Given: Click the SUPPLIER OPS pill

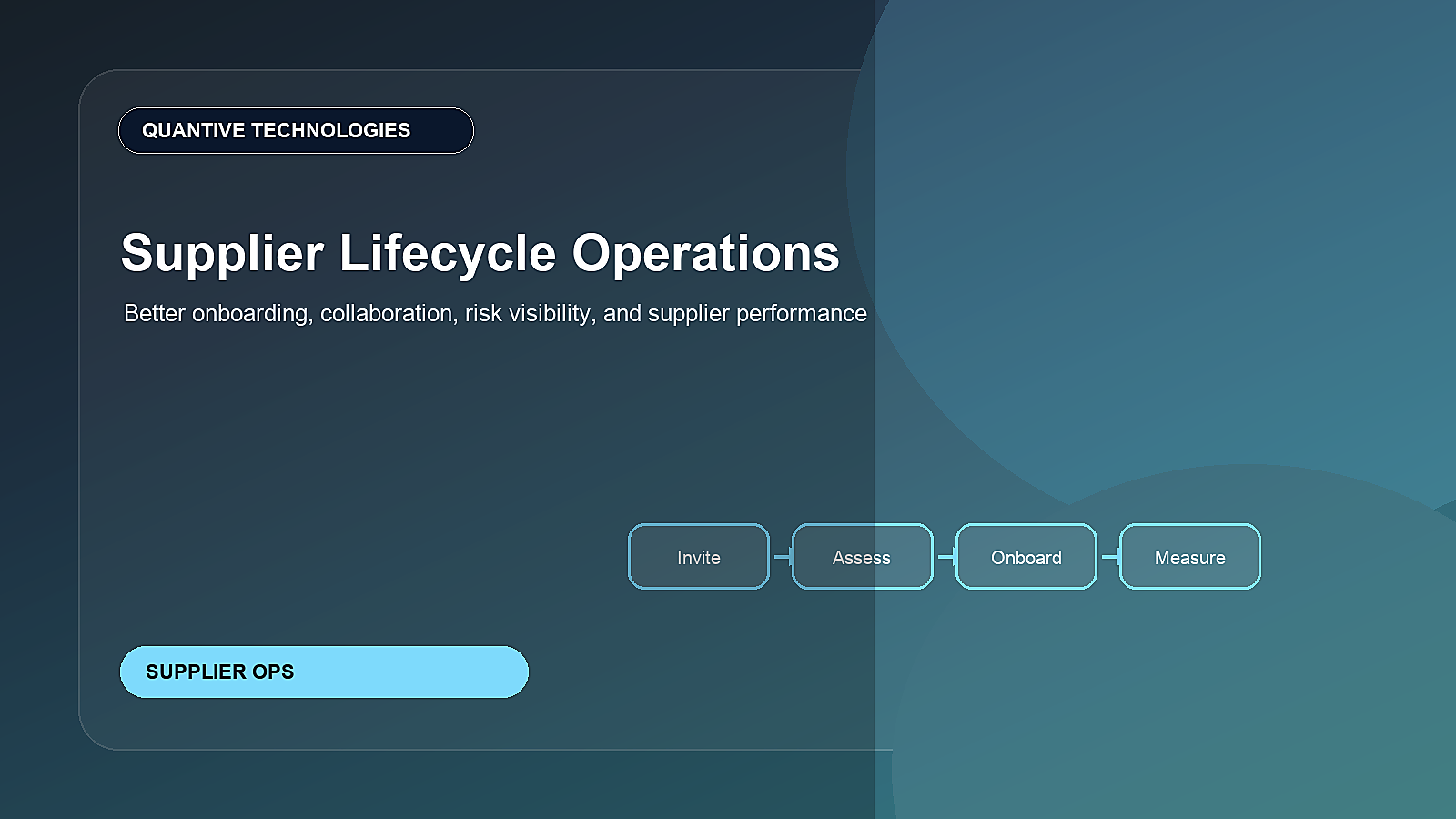Looking at the screenshot, I should (x=324, y=672).
